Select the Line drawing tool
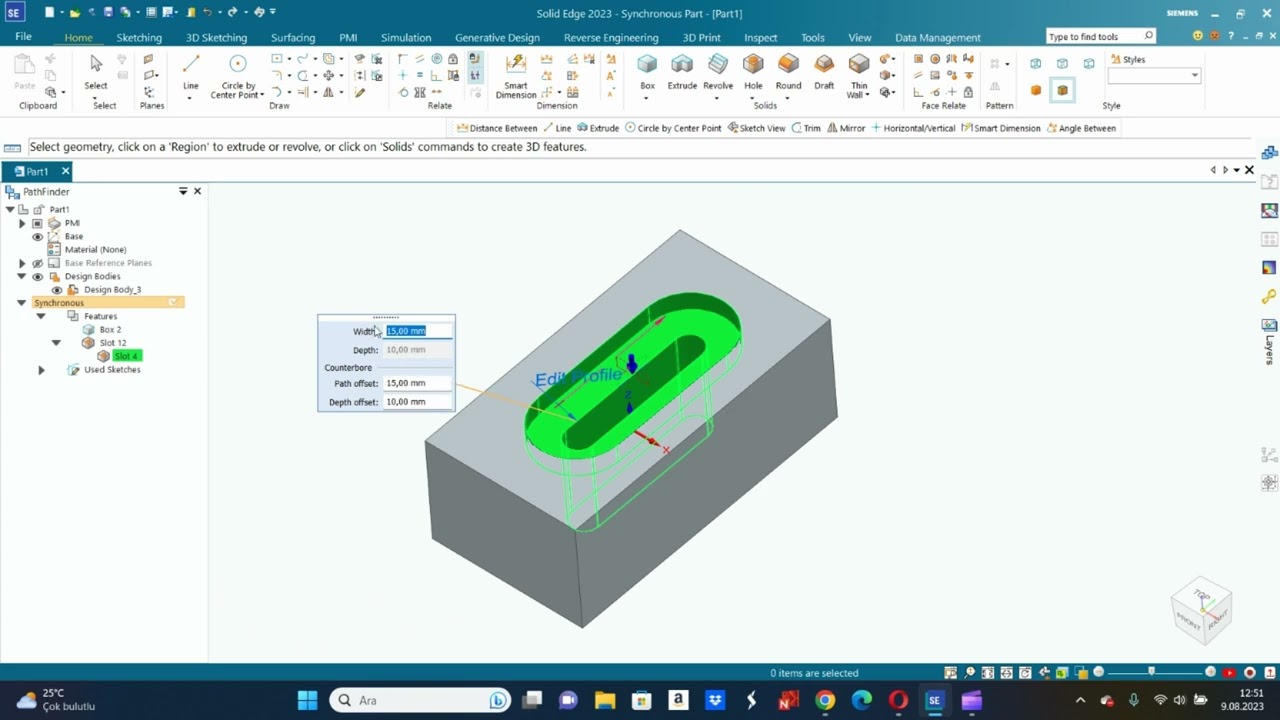 pyautogui.click(x=190, y=72)
